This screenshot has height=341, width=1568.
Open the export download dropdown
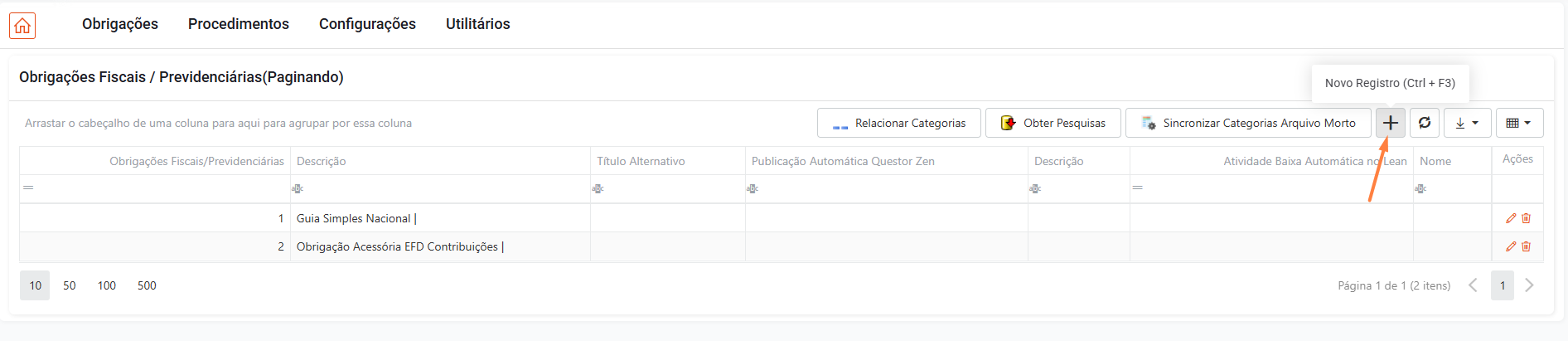pyautogui.click(x=1468, y=123)
